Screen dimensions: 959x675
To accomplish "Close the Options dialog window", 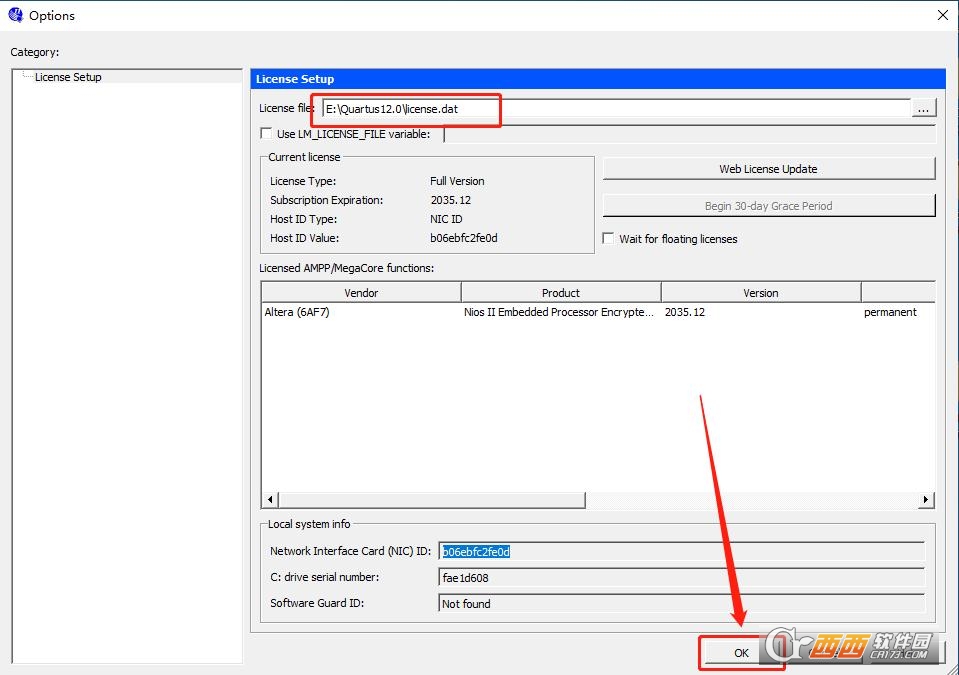I will click(943, 15).
